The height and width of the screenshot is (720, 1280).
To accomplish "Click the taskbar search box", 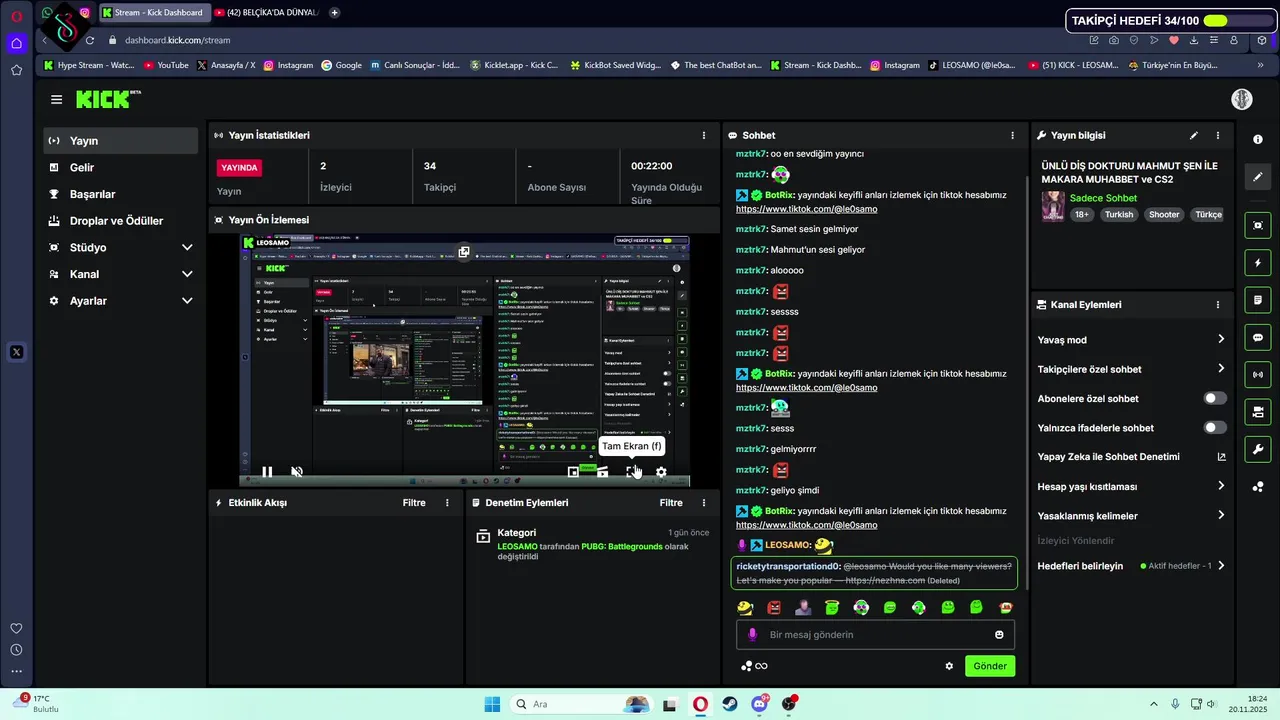I will 581,704.
